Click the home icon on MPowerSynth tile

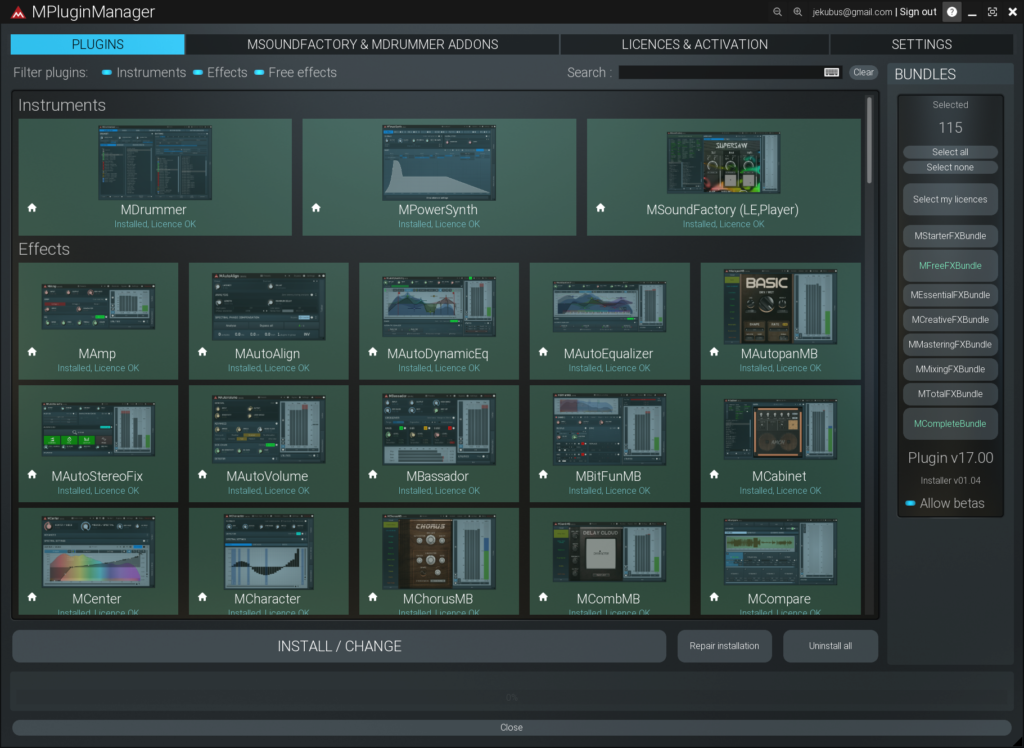[316, 208]
